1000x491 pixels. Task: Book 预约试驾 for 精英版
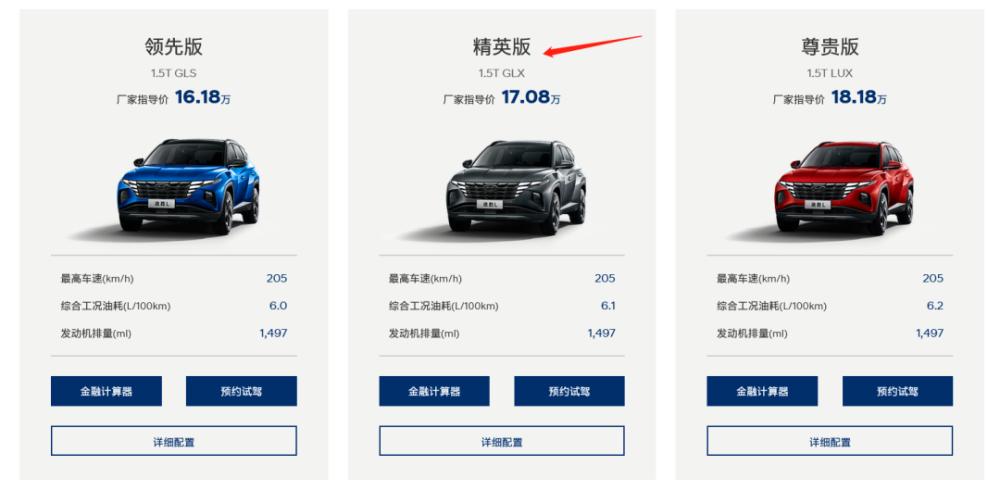click(x=570, y=391)
